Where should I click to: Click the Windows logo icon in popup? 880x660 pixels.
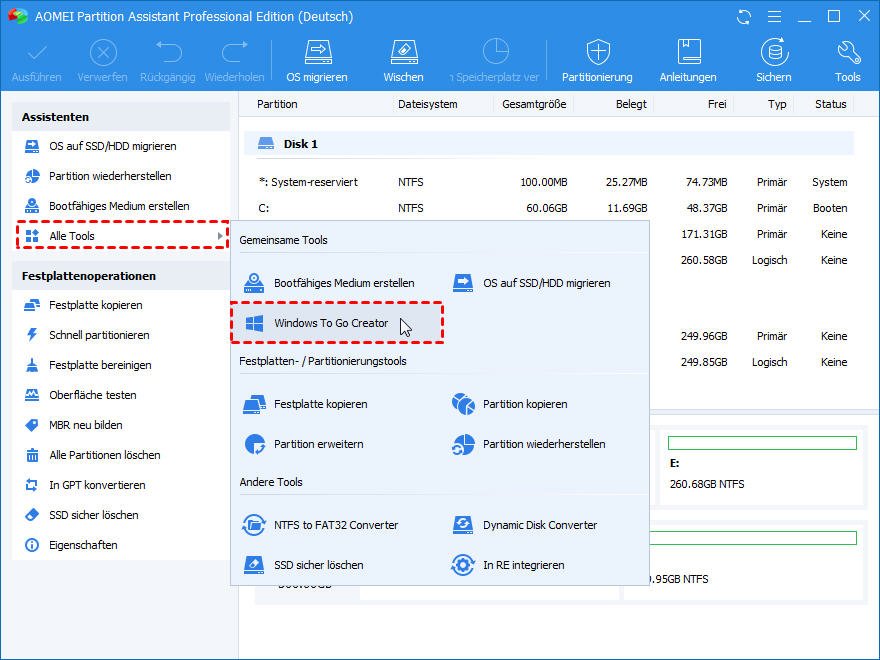[255, 323]
